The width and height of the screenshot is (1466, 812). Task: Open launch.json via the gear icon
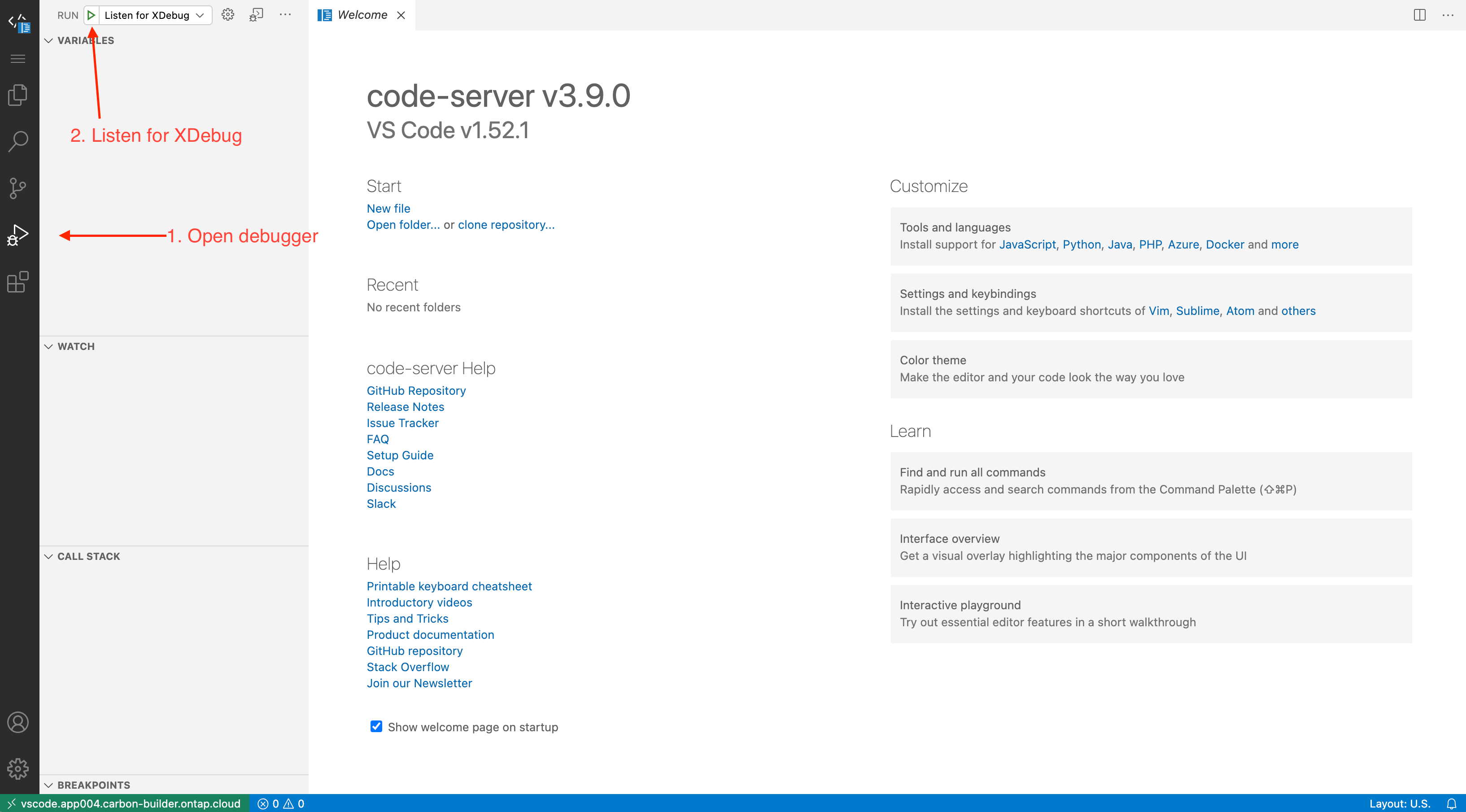tap(227, 15)
